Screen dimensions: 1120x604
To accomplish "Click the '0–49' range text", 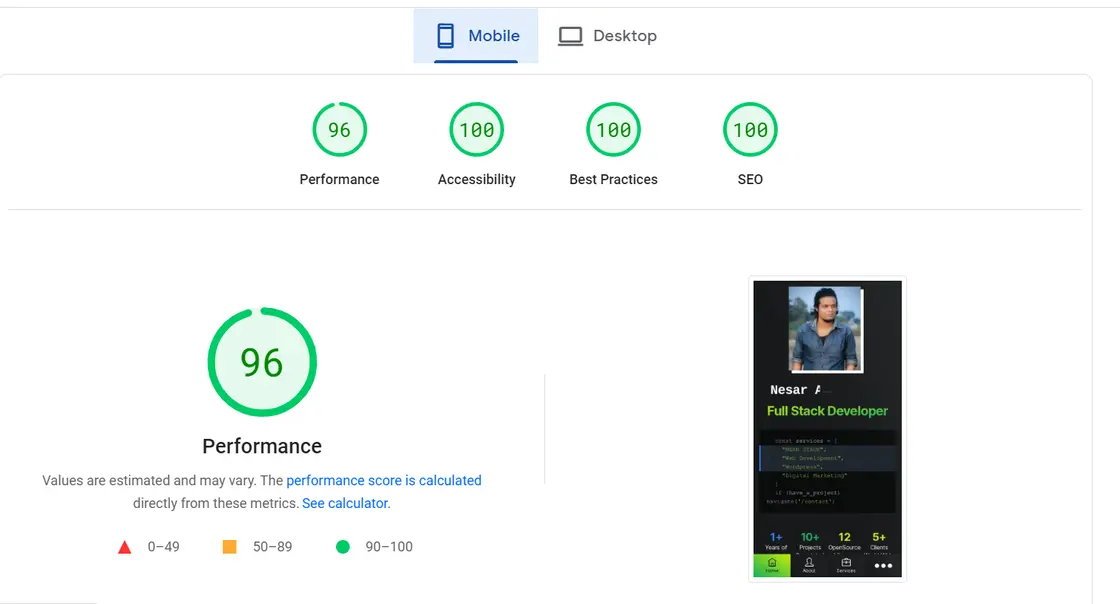I will [x=164, y=547].
